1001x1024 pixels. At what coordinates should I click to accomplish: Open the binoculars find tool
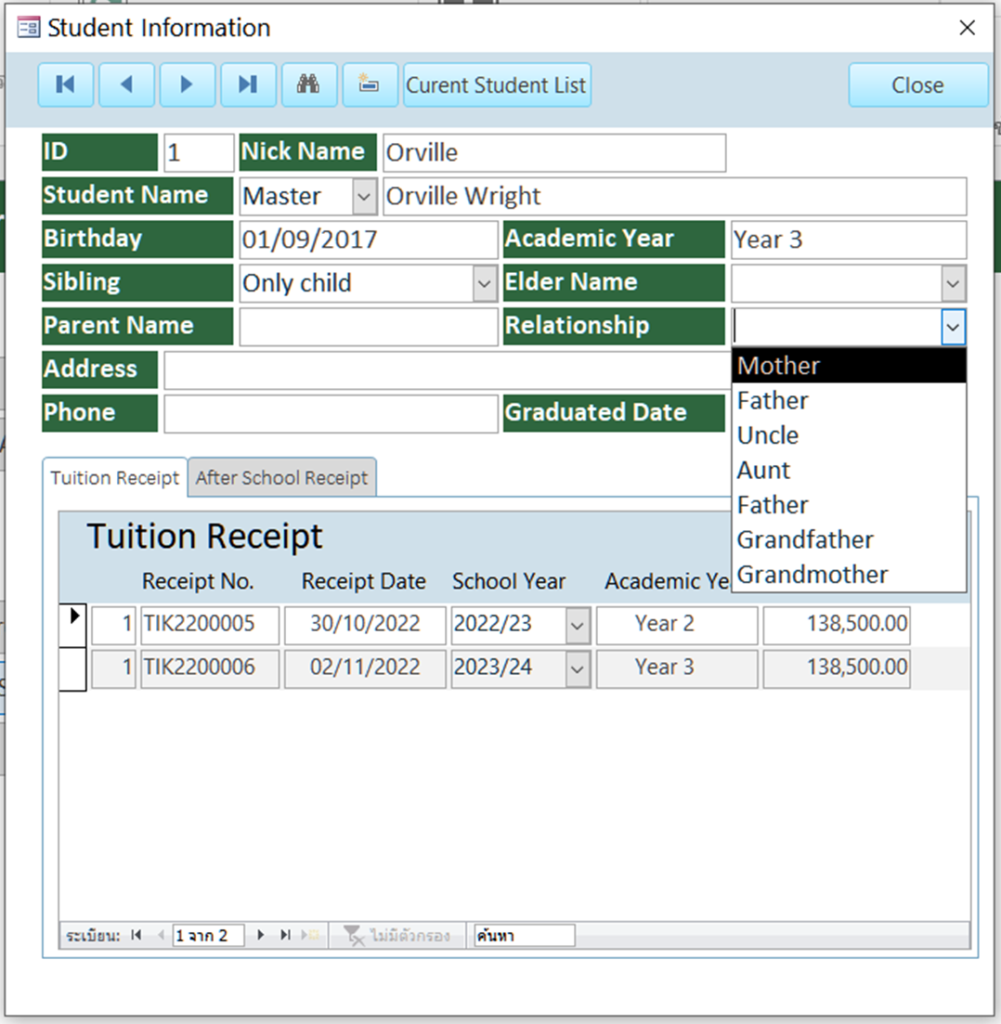(x=309, y=85)
